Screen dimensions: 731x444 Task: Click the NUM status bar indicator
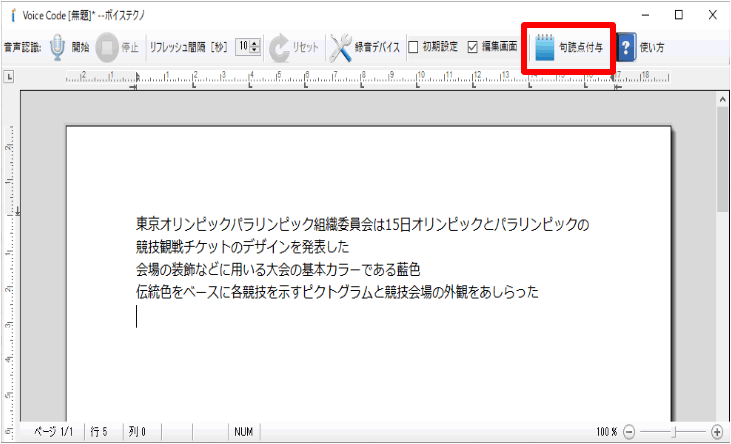[243, 432]
